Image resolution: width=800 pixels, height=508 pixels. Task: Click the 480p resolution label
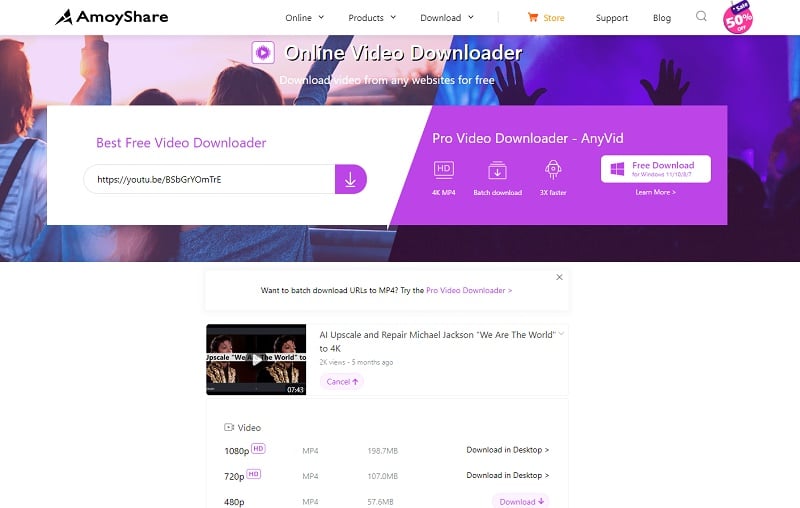234,502
